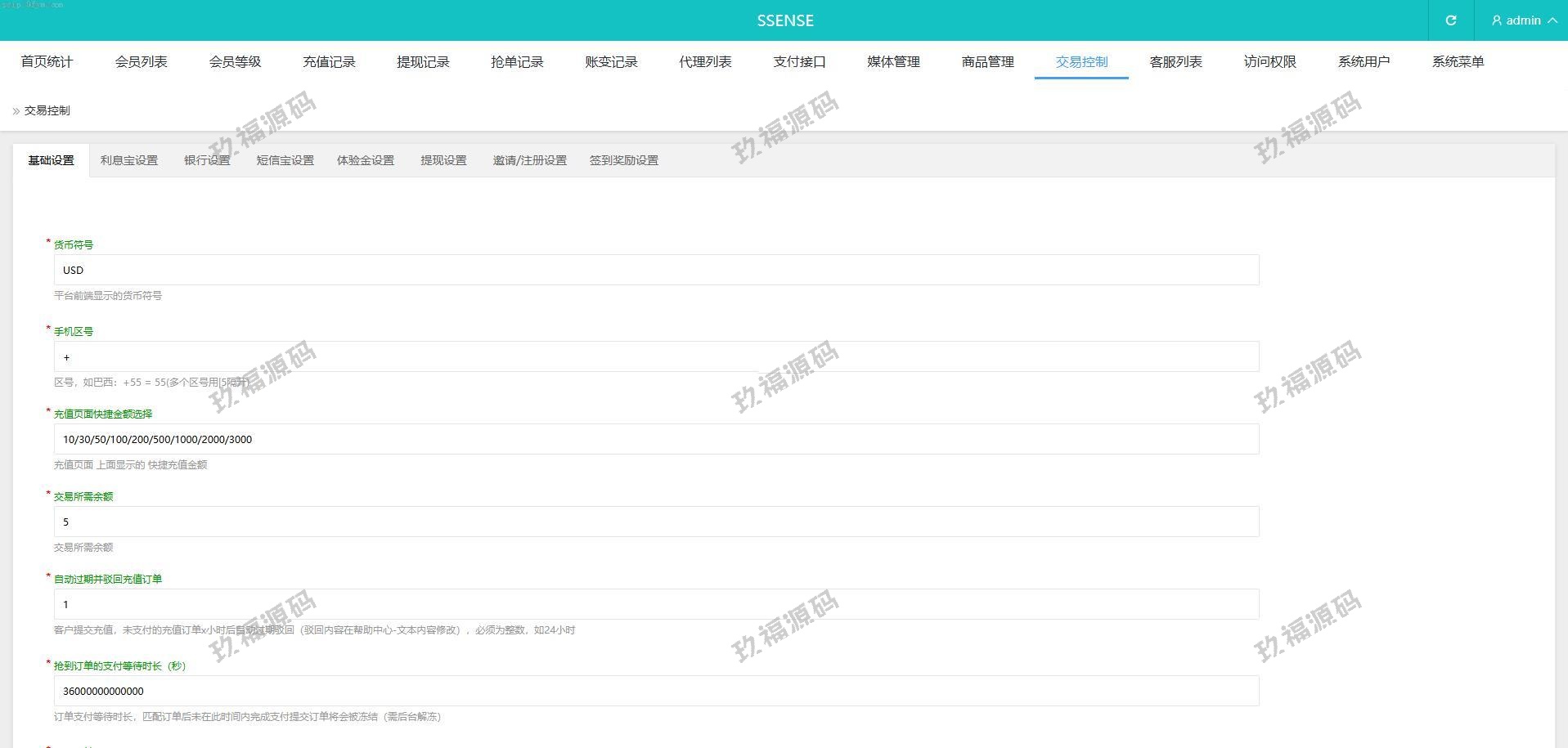
Task: Navigate to 系统菜单
Action: pyautogui.click(x=1458, y=62)
